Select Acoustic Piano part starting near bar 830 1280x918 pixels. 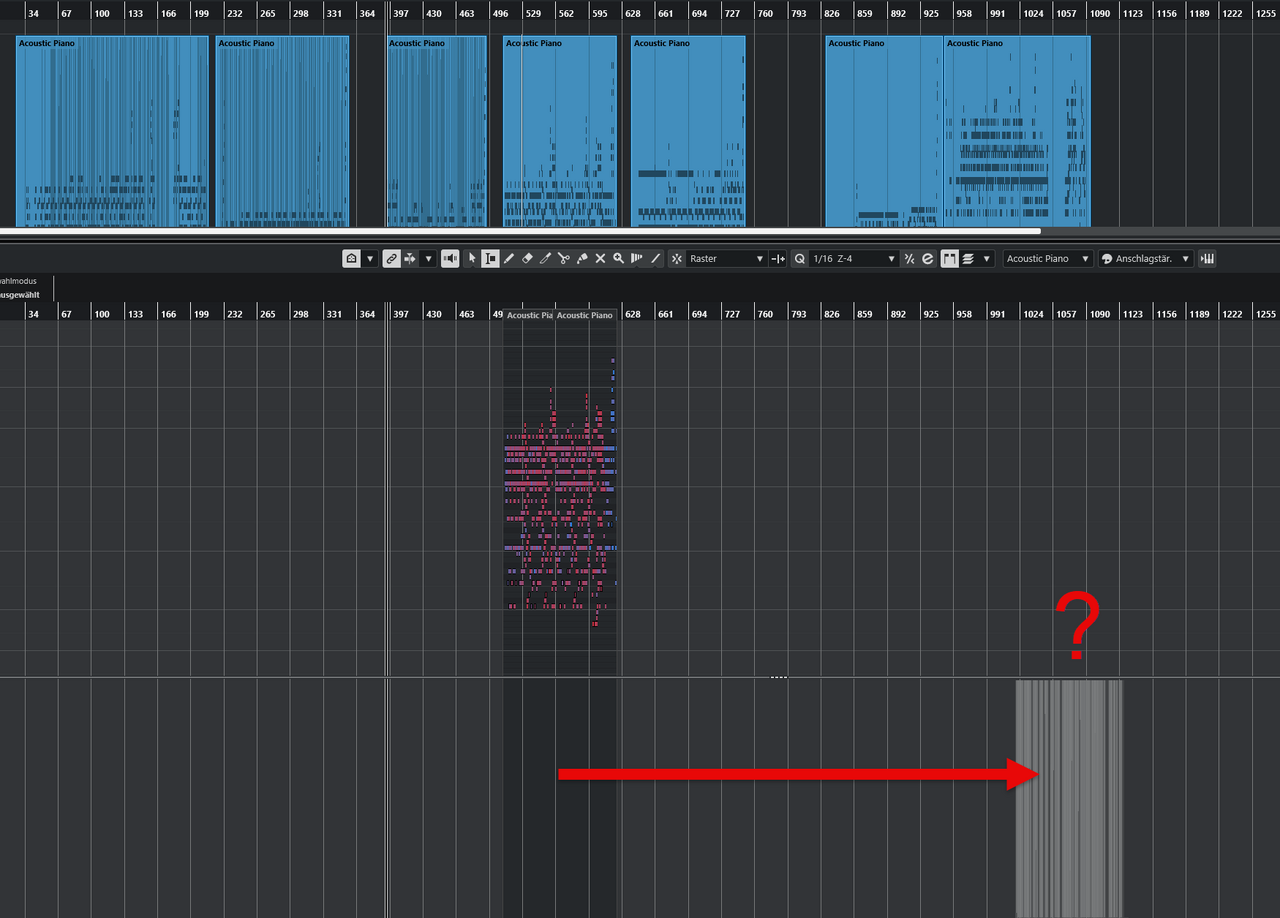pyautogui.click(x=884, y=131)
